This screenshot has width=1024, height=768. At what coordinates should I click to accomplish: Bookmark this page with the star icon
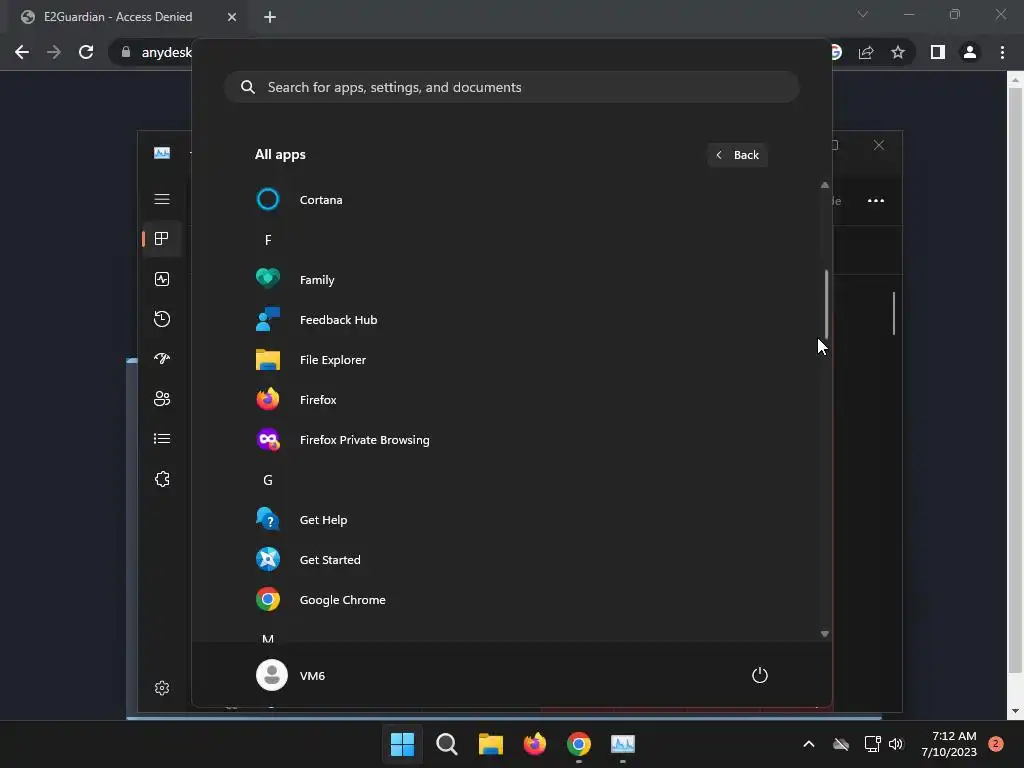pos(898,52)
